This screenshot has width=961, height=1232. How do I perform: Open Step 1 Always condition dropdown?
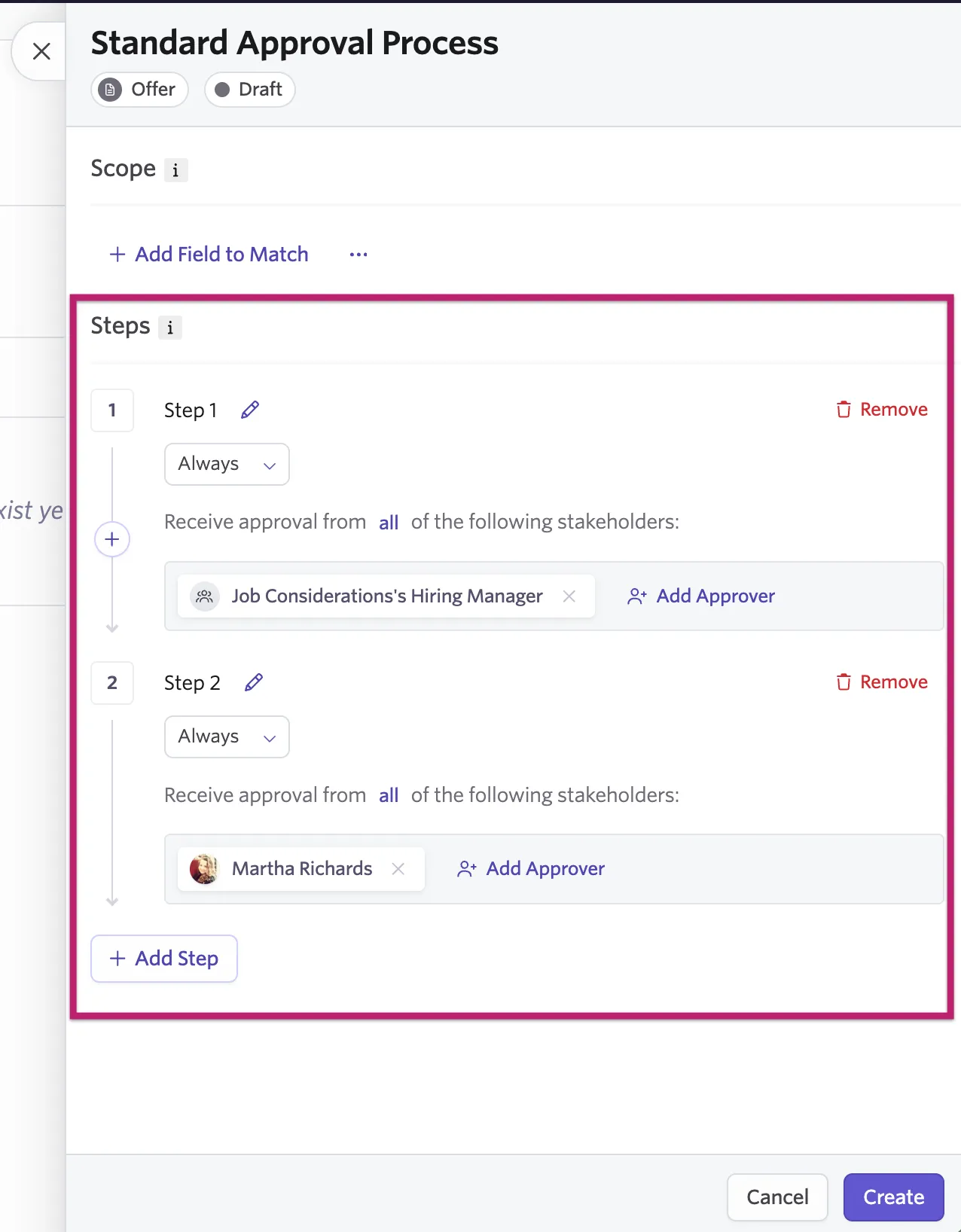(x=227, y=464)
